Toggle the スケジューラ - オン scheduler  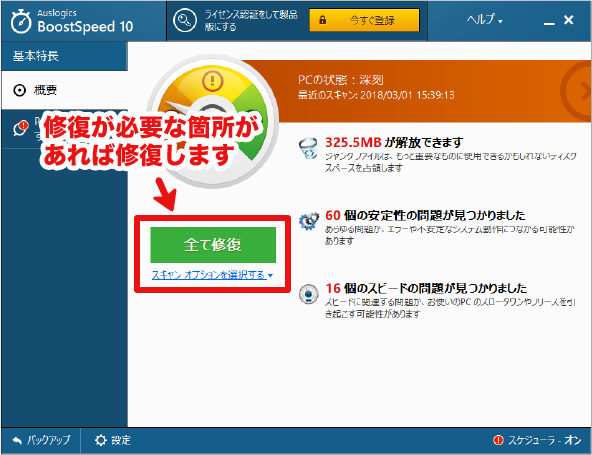(537, 440)
